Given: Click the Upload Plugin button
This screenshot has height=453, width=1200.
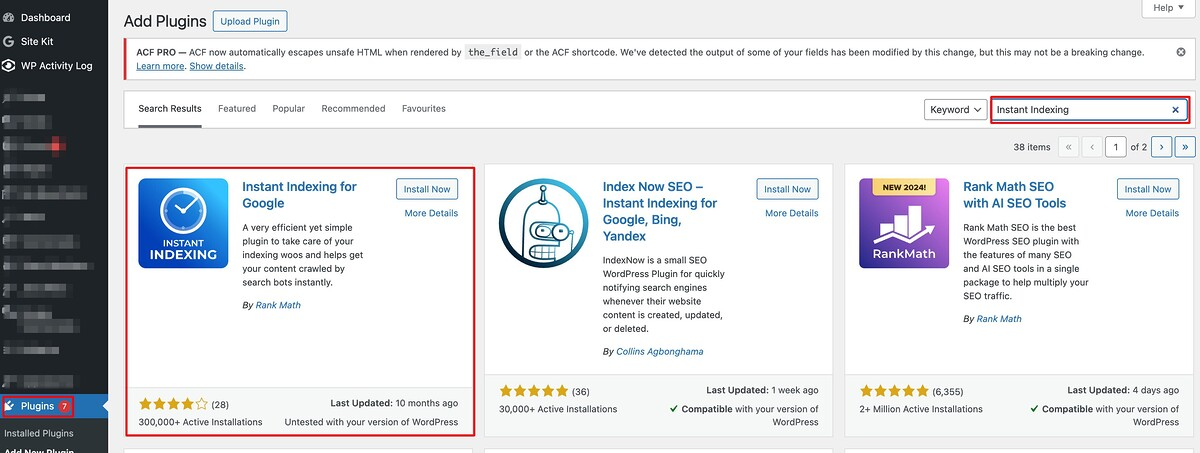Looking at the screenshot, I should click(249, 20).
